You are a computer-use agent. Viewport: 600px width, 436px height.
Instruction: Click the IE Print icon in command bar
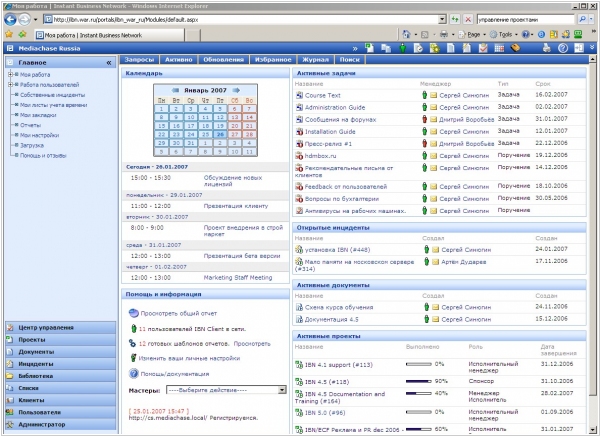point(444,35)
